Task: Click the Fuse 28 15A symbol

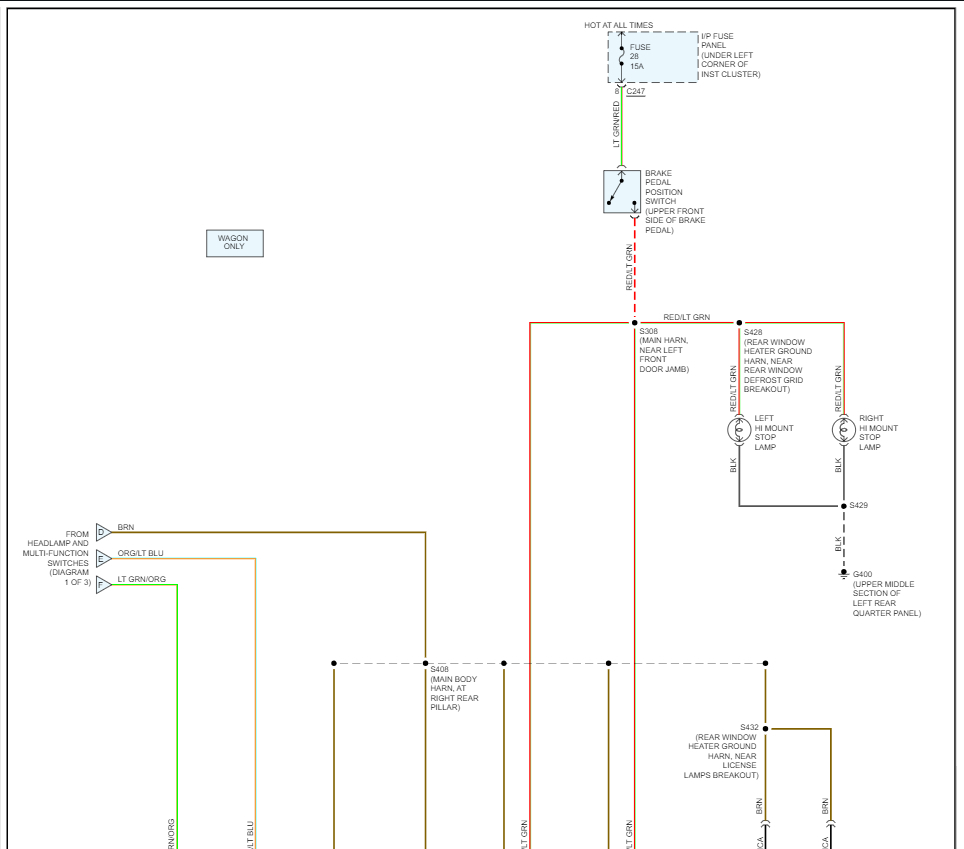Action: [x=622, y=57]
